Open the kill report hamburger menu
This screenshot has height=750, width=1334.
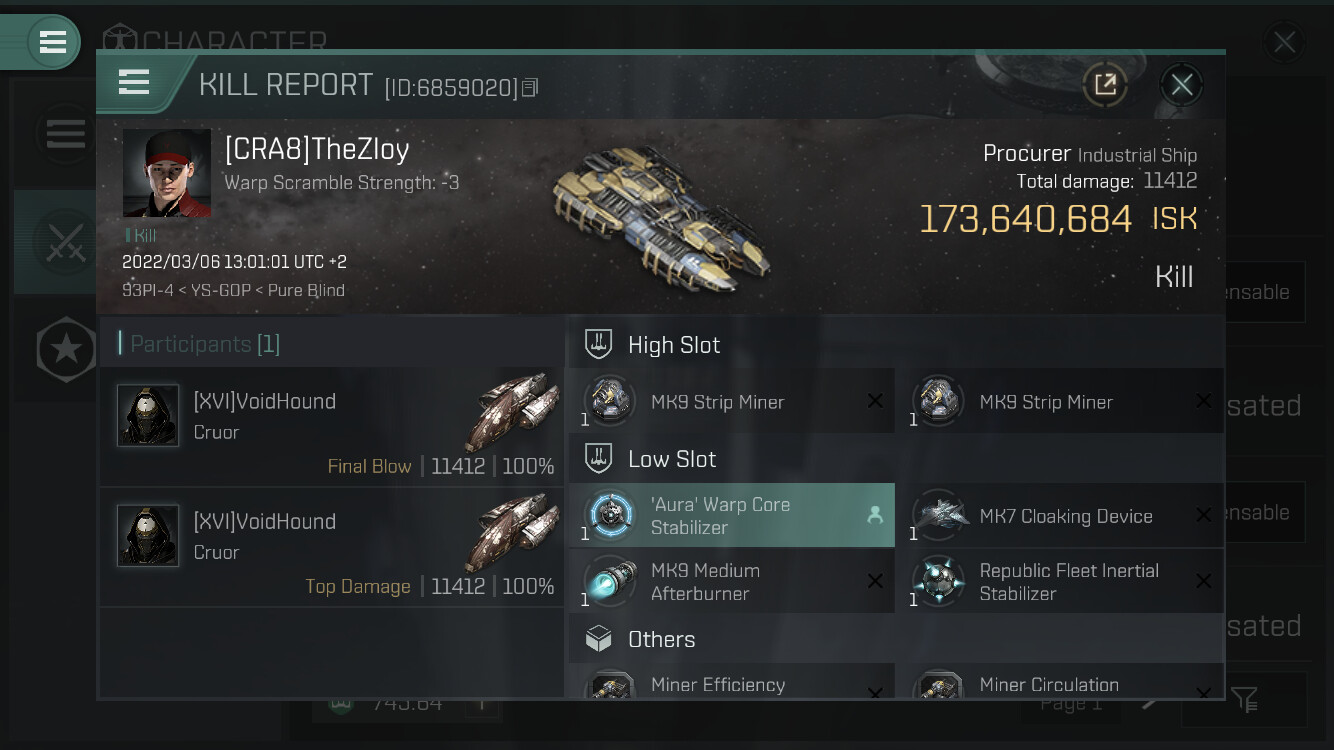[x=134, y=83]
